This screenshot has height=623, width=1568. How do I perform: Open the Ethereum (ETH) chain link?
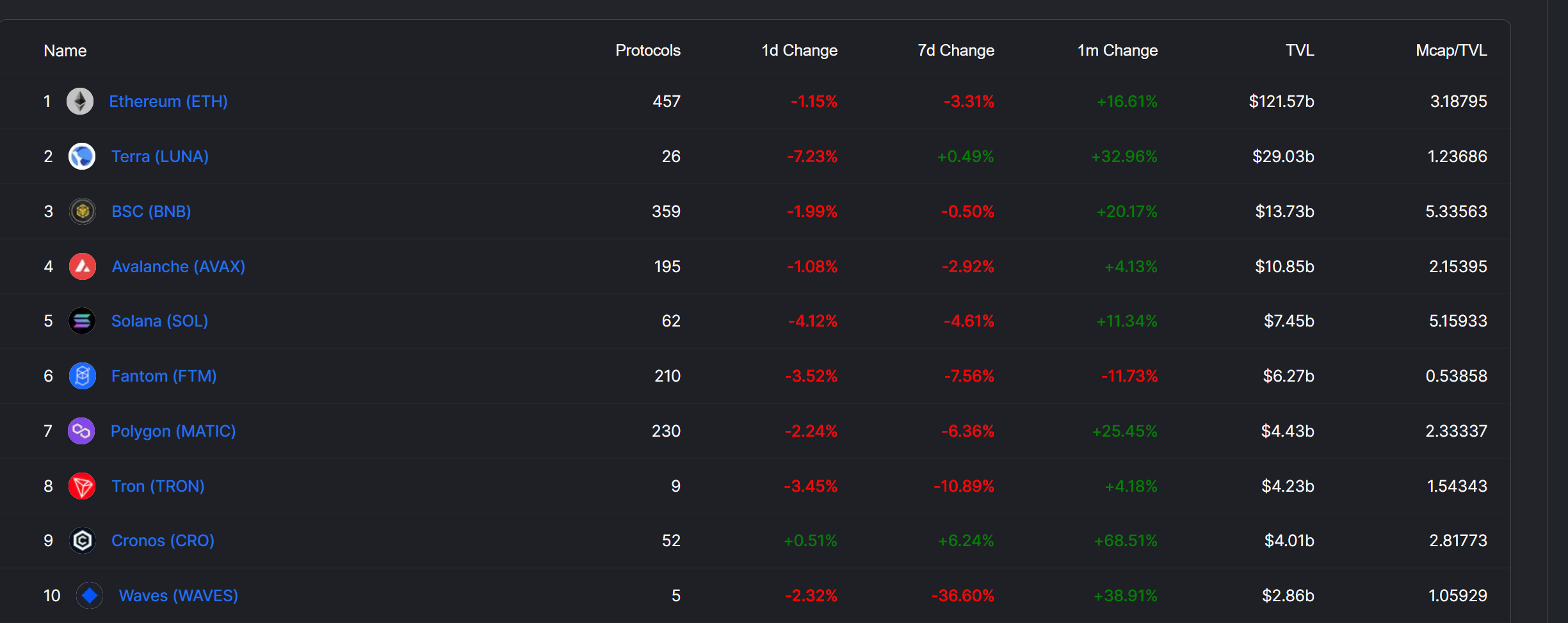pyautogui.click(x=168, y=101)
